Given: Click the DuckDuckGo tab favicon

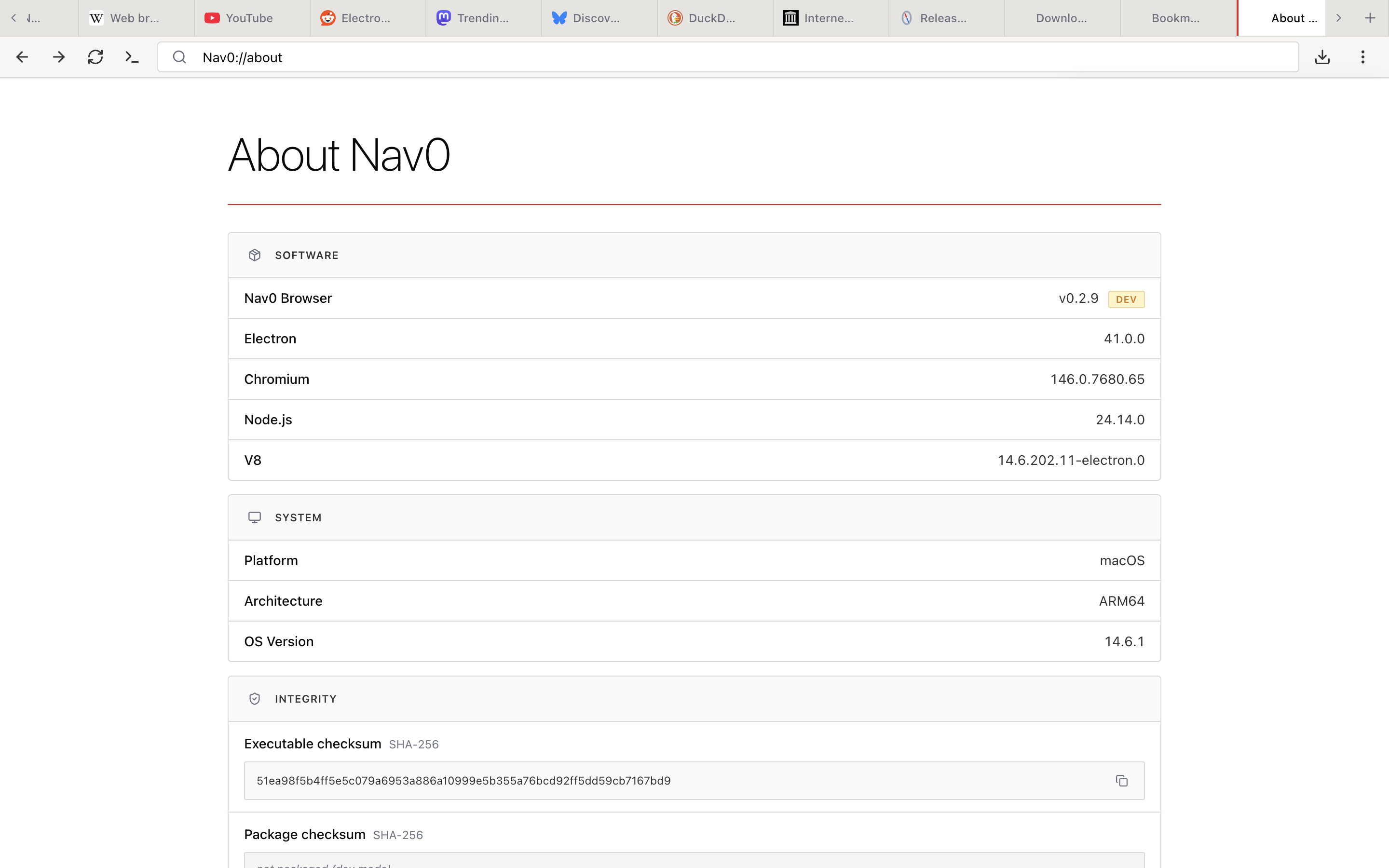Looking at the screenshot, I should [x=675, y=18].
